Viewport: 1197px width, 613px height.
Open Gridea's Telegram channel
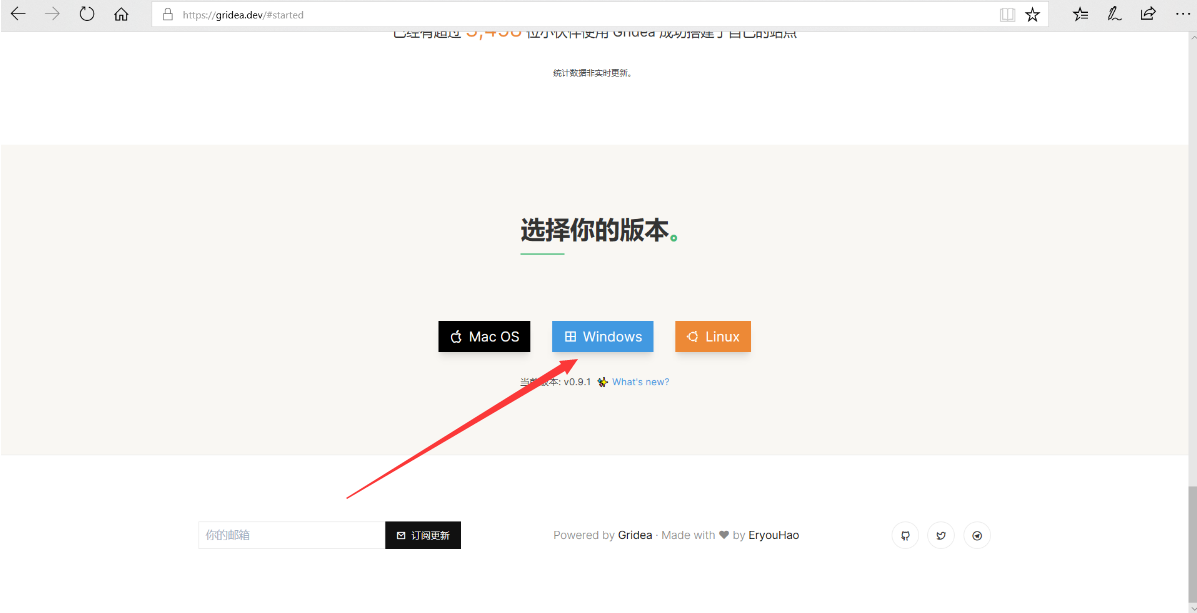[977, 535]
